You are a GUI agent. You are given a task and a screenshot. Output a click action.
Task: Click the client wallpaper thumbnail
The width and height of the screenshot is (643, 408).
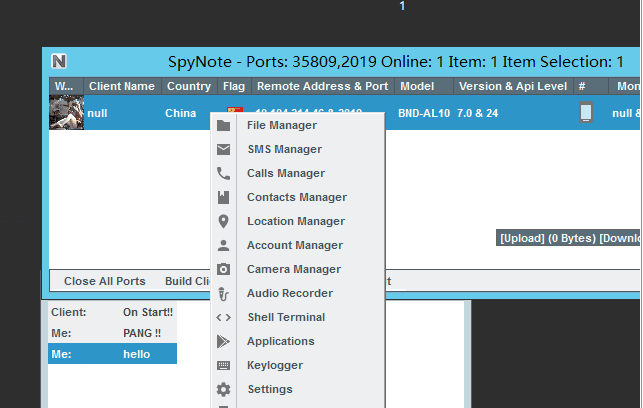66,112
